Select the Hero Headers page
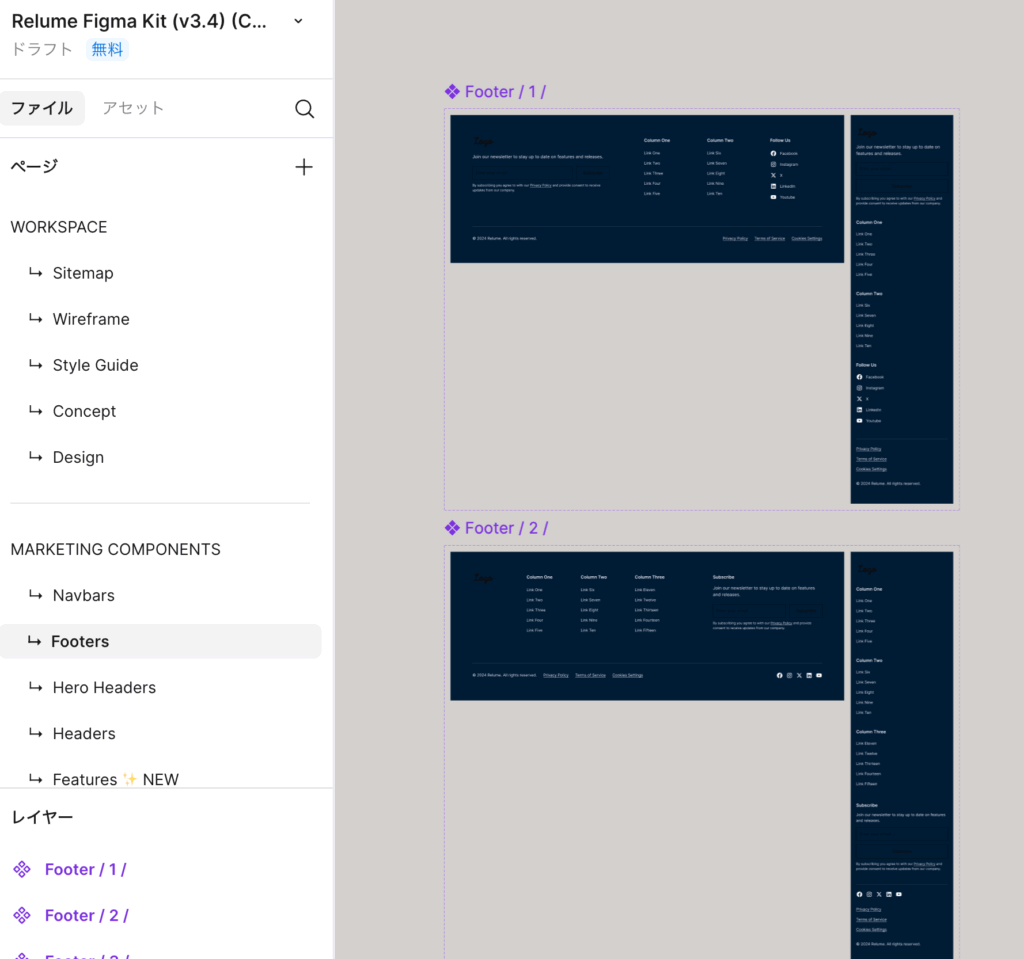The height and width of the screenshot is (959, 1024). coord(104,687)
